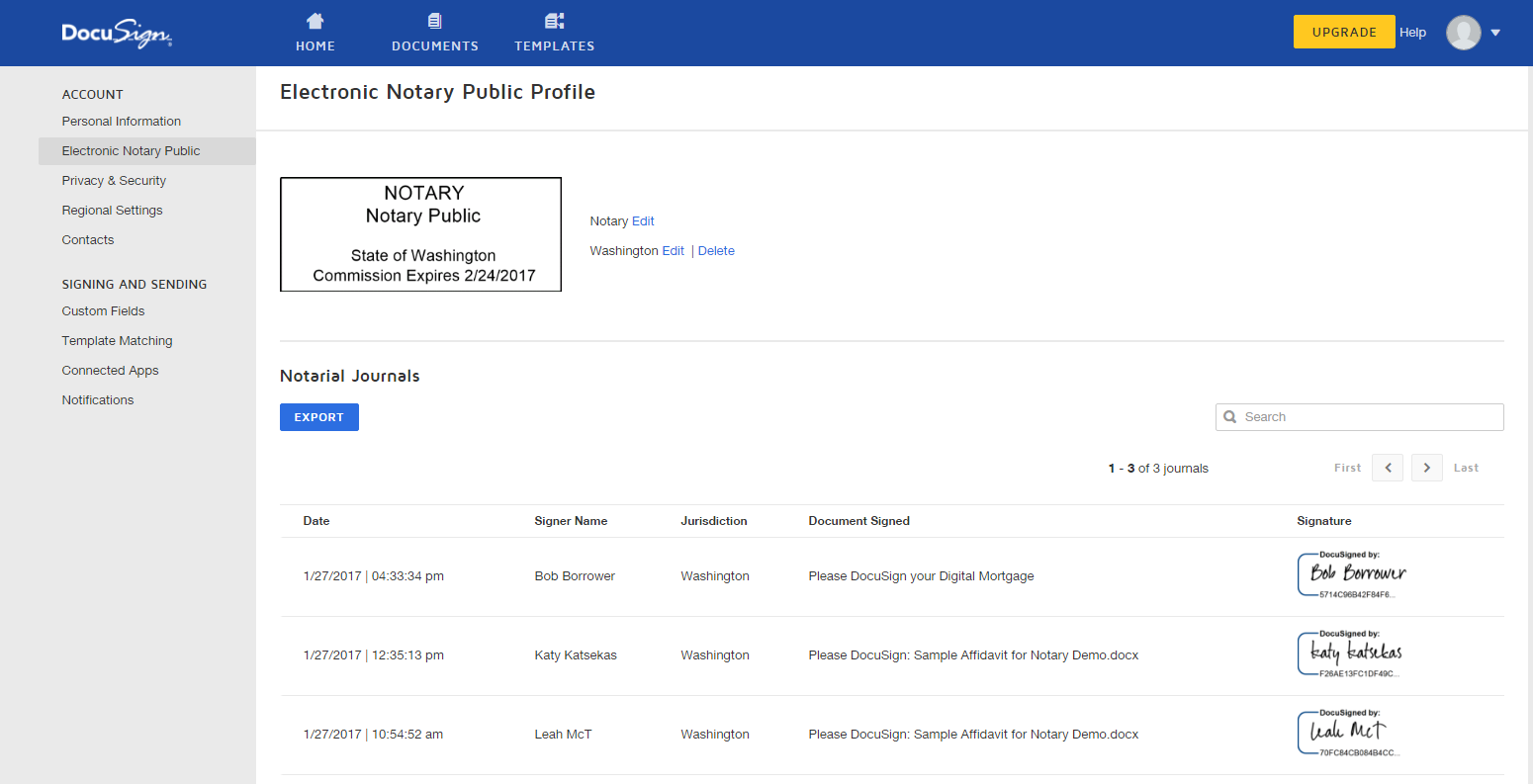1533x784 pixels.
Task: Click the Notarial Journals heading
Action: point(350,376)
